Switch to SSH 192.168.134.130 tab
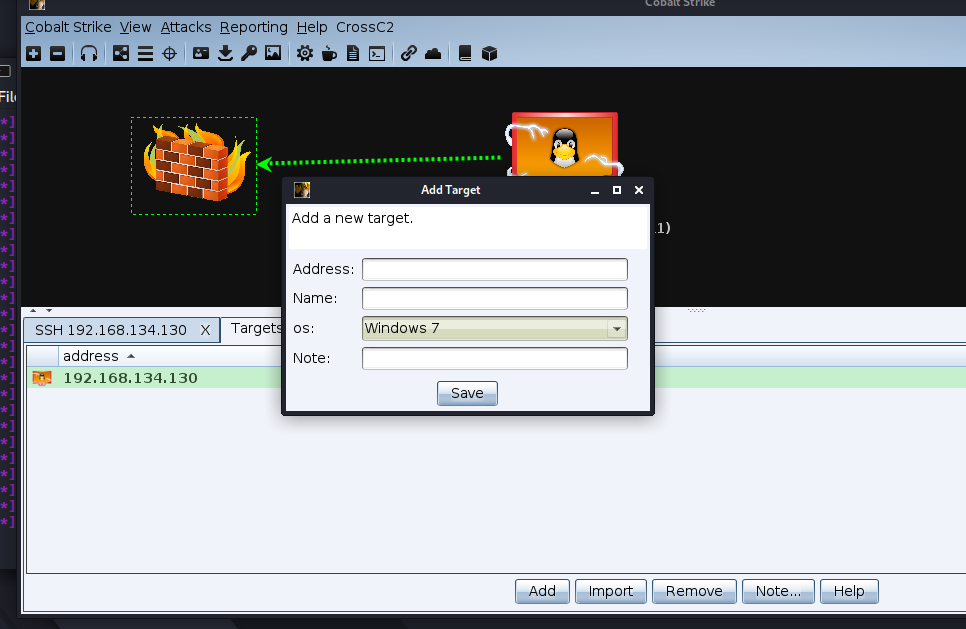This screenshot has width=966, height=629. tap(111, 330)
